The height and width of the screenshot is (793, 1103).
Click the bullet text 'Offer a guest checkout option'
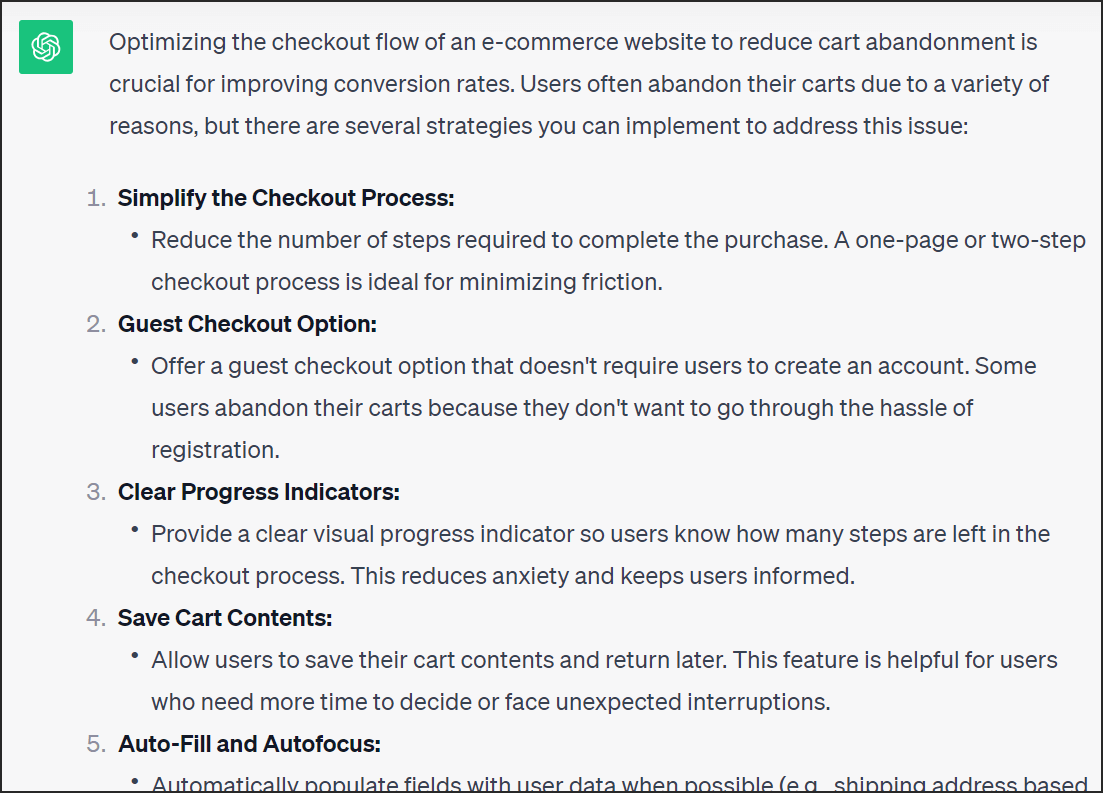[x=594, y=408]
